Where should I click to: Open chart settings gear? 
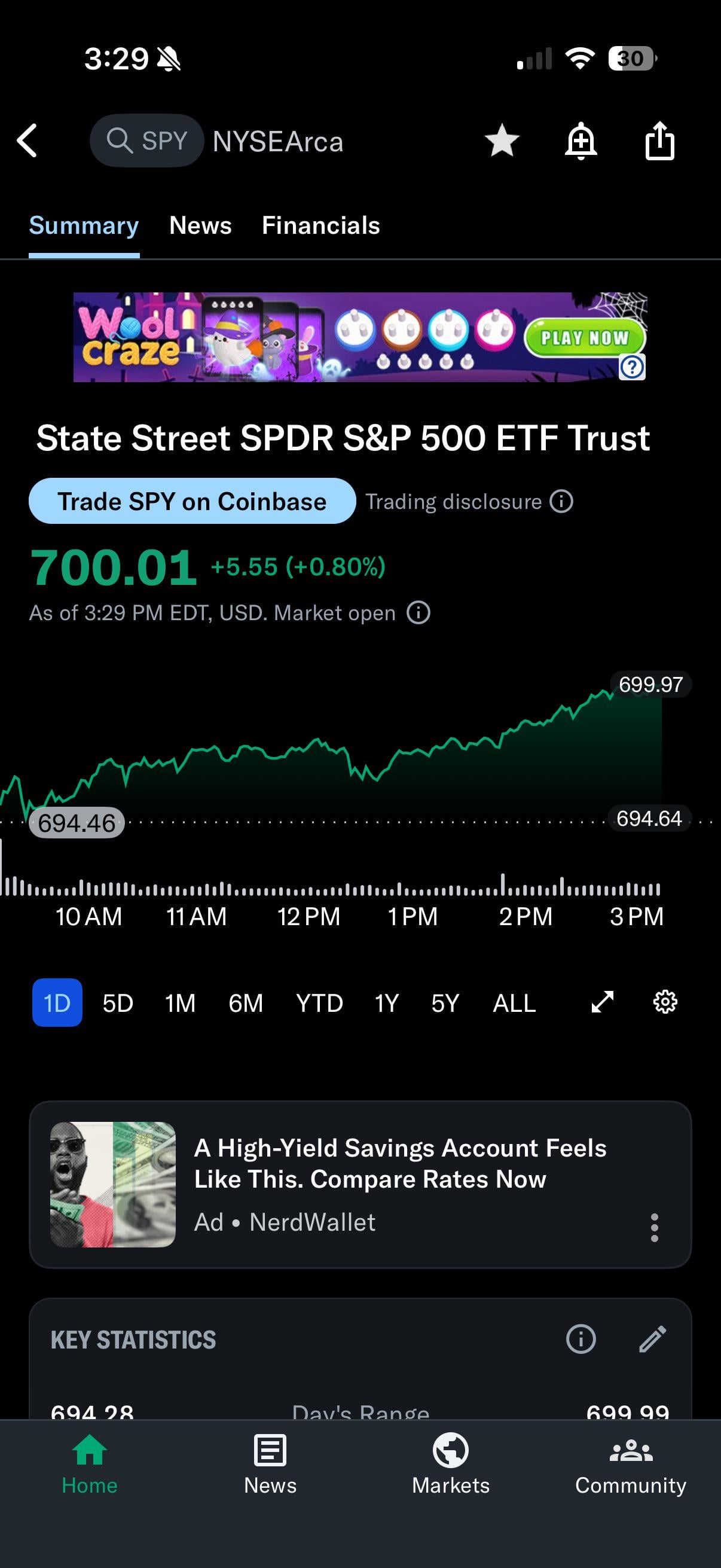point(665,1002)
